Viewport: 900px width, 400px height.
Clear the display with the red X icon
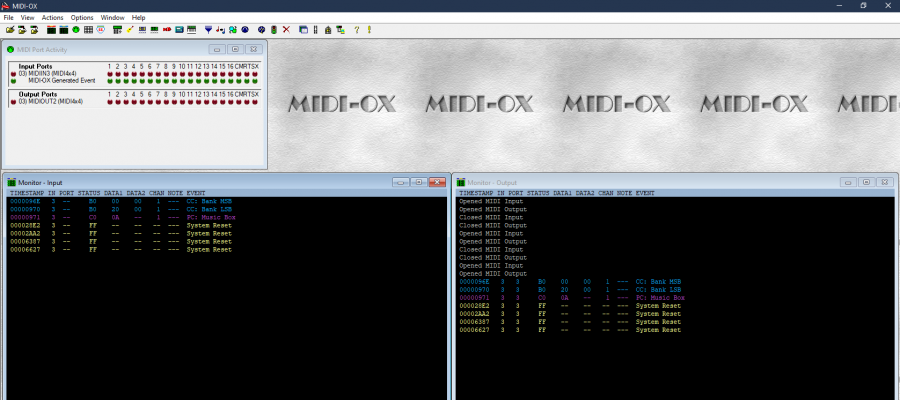coord(286,29)
